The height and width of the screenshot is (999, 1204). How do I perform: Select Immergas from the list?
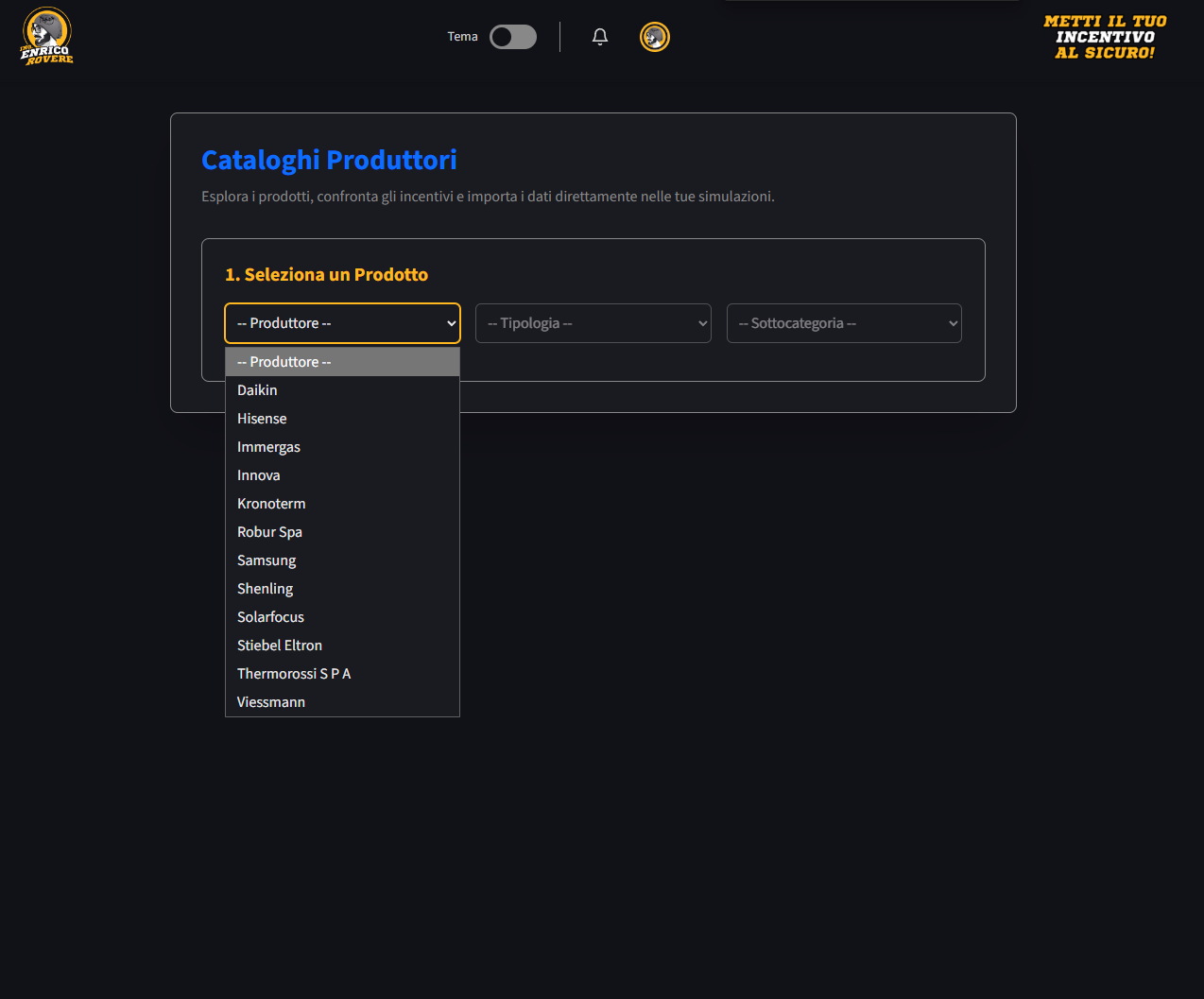[x=268, y=447]
